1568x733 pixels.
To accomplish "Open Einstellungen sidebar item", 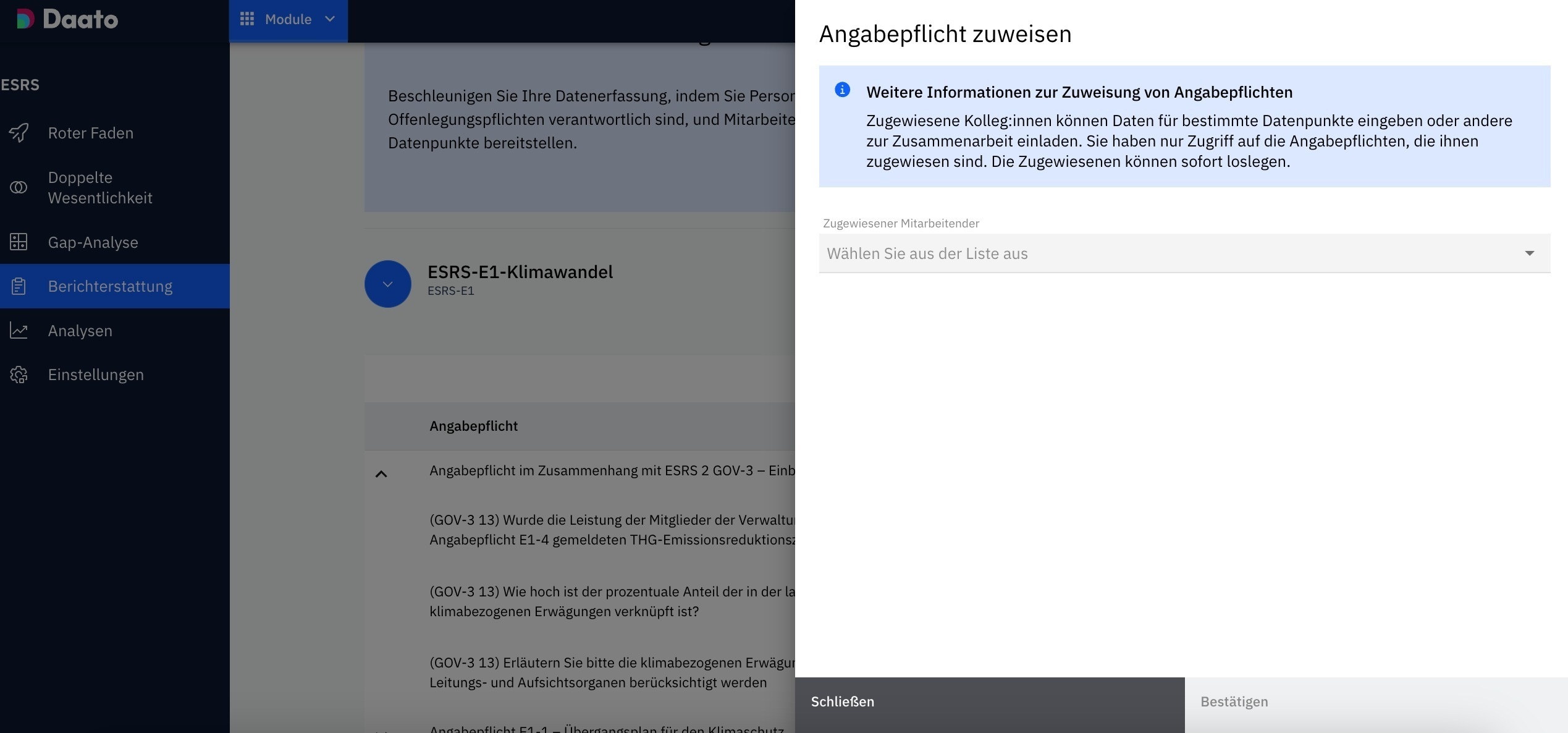I will tap(96, 375).
